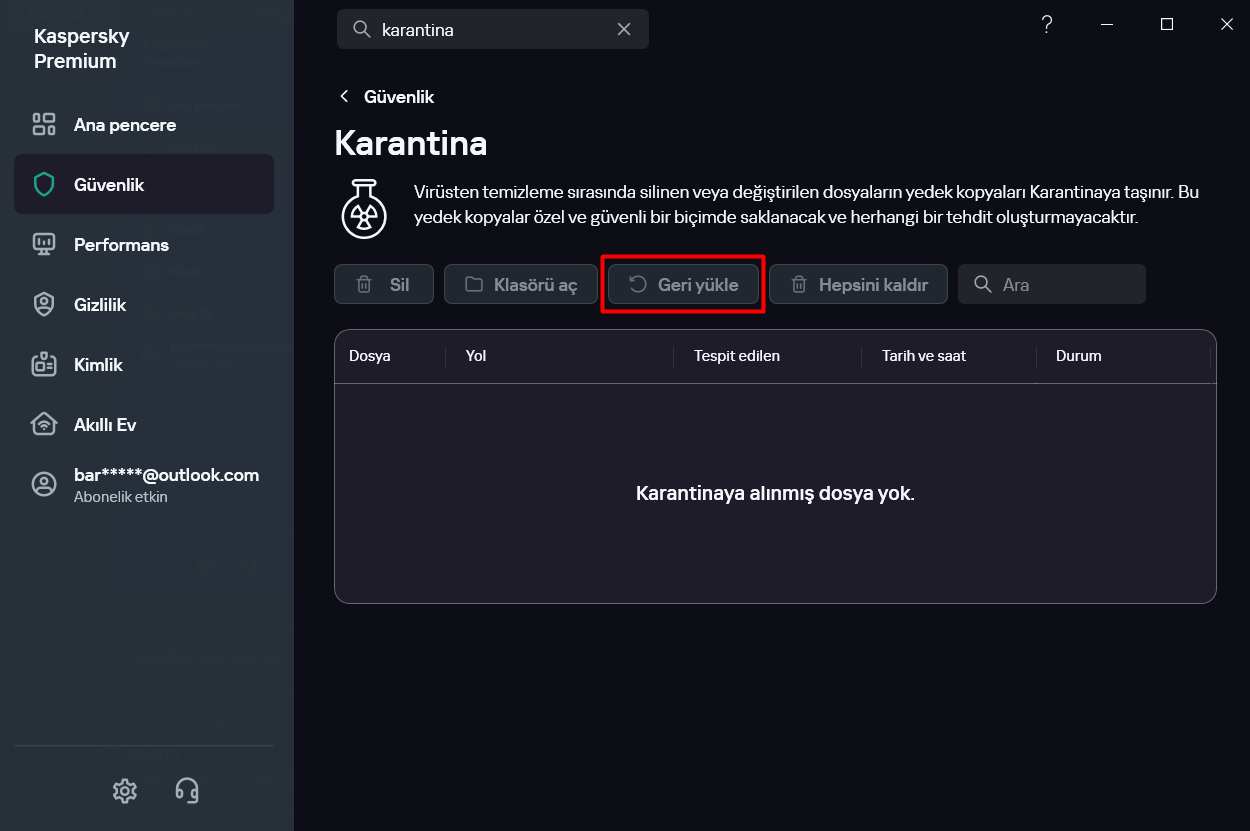Image resolution: width=1250 pixels, height=831 pixels.
Task: Maximize the Kaspersky window
Action: (x=1167, y=25)
